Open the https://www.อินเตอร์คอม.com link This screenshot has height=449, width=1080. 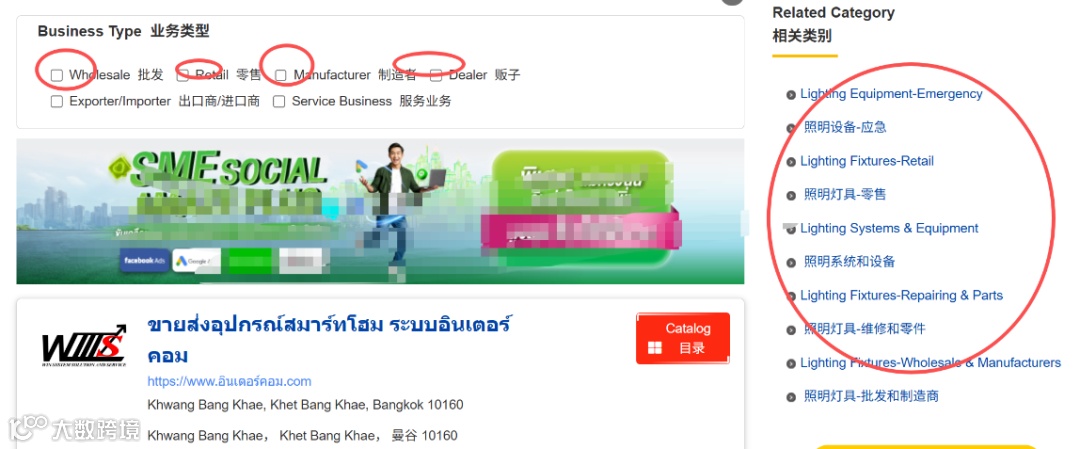[229, 381]
